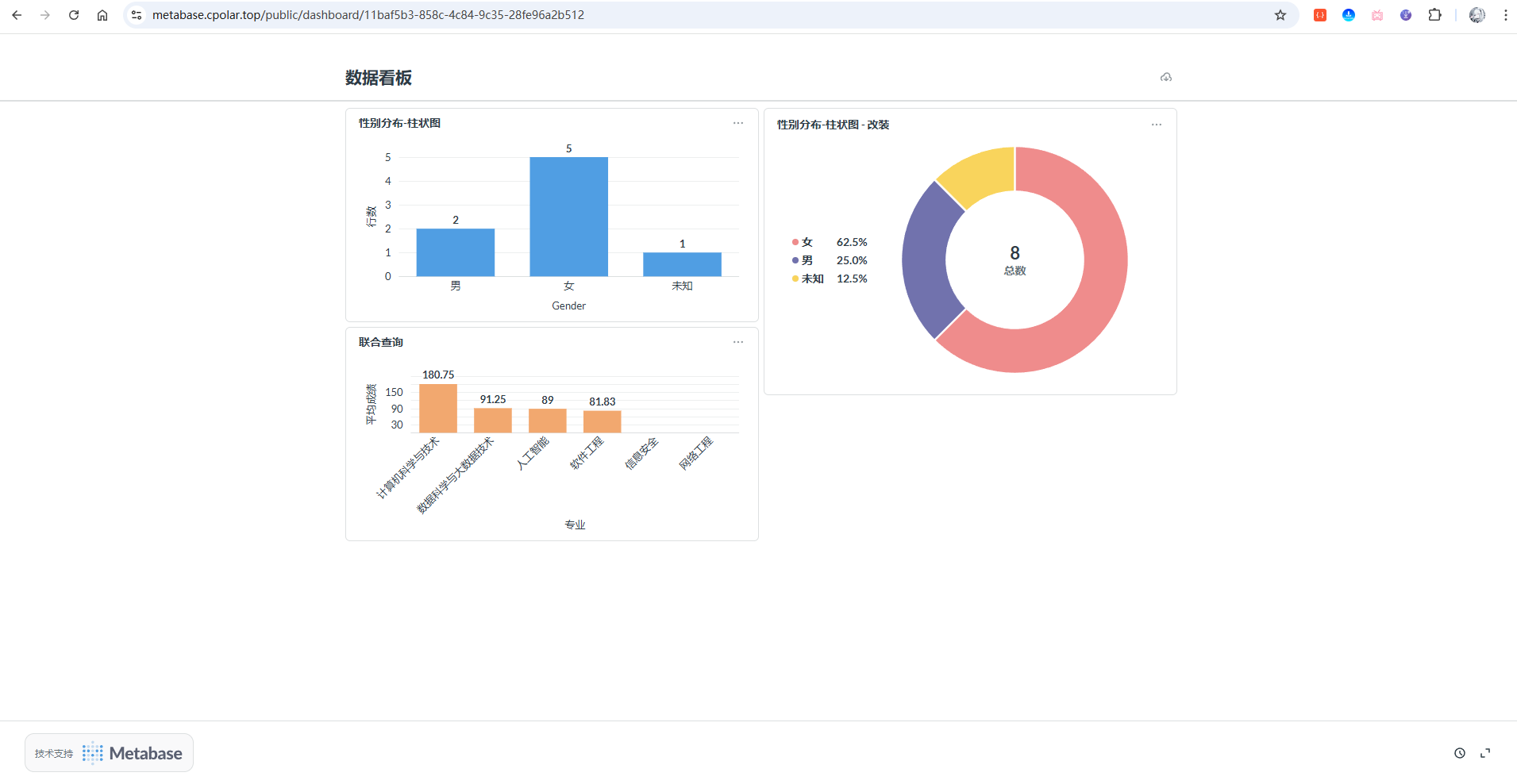Viewport: 1517px width, 784px height.
Task: Click the Metabase powered-by badge link
Action: 110,753
